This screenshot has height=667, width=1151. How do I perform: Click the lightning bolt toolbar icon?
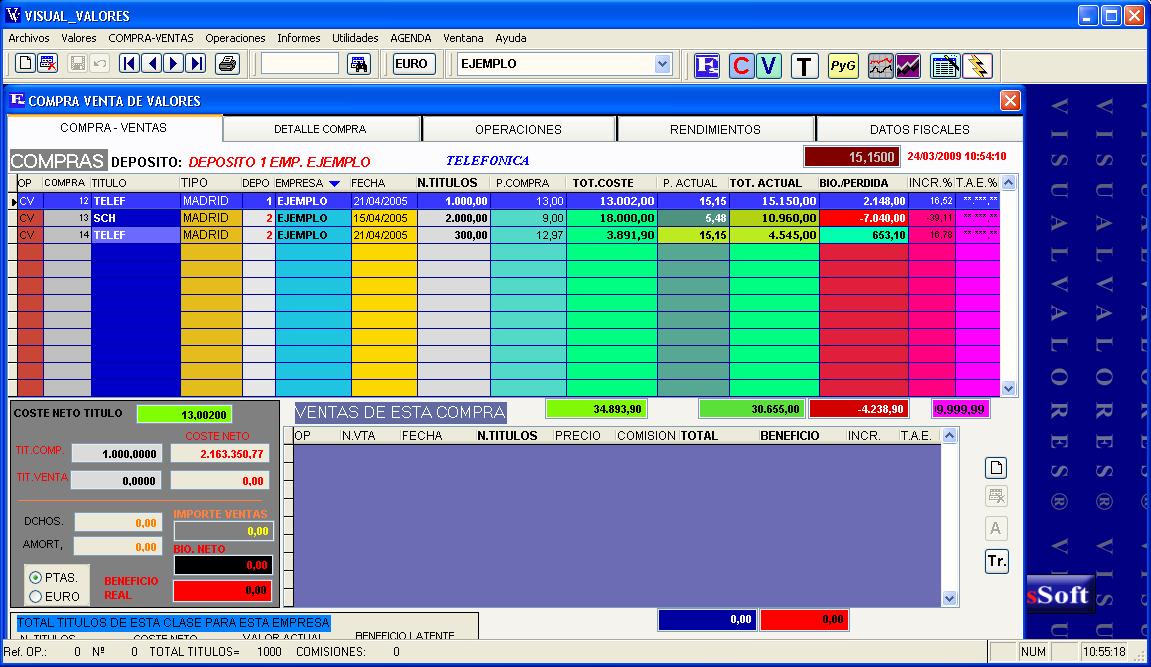[x=978, y=66]
